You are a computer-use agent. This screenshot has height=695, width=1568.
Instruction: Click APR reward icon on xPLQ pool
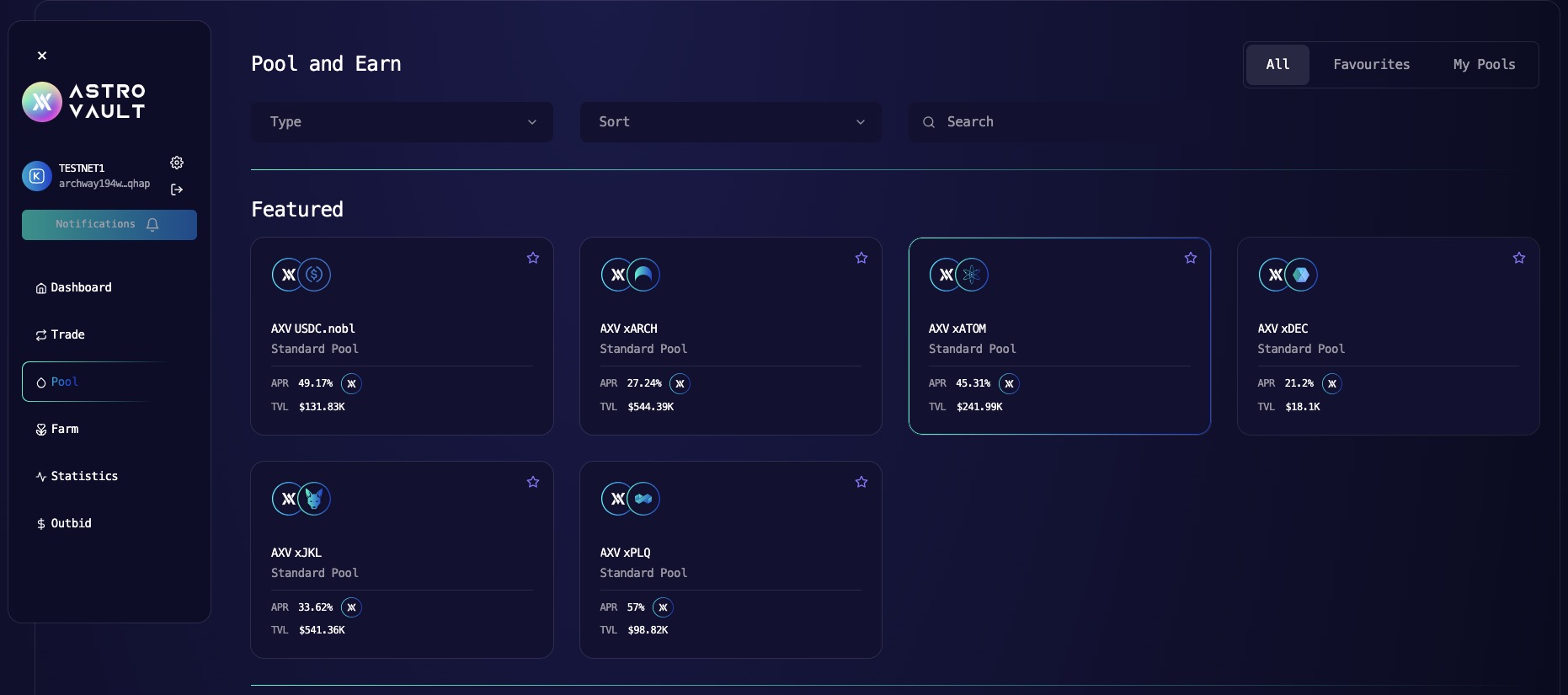coord(663,607)
